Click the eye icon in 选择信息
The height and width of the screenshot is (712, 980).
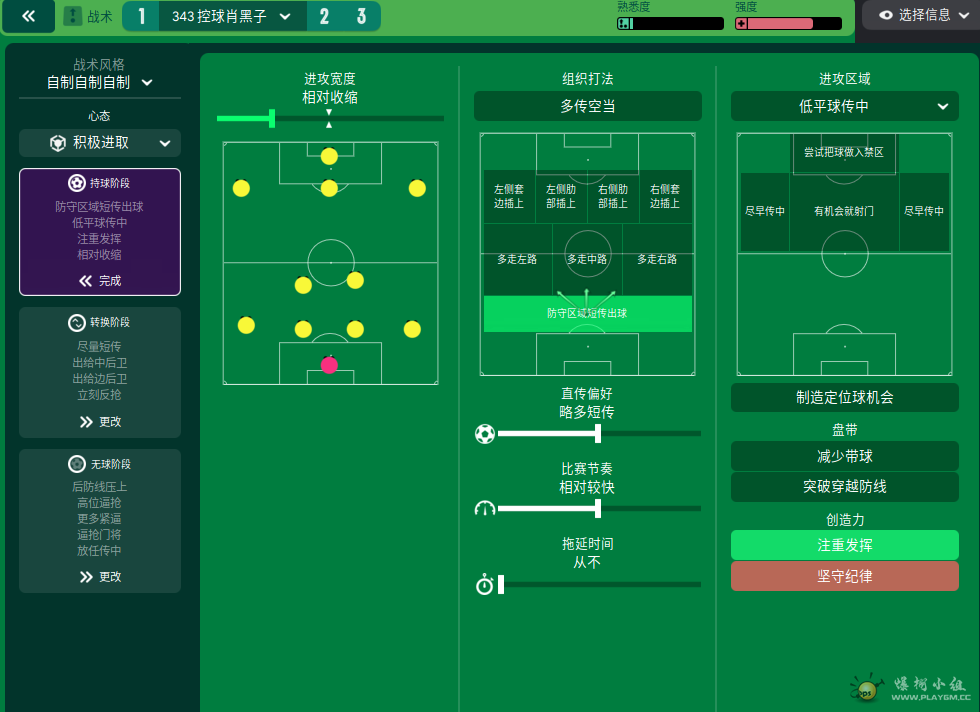[885, 15]
